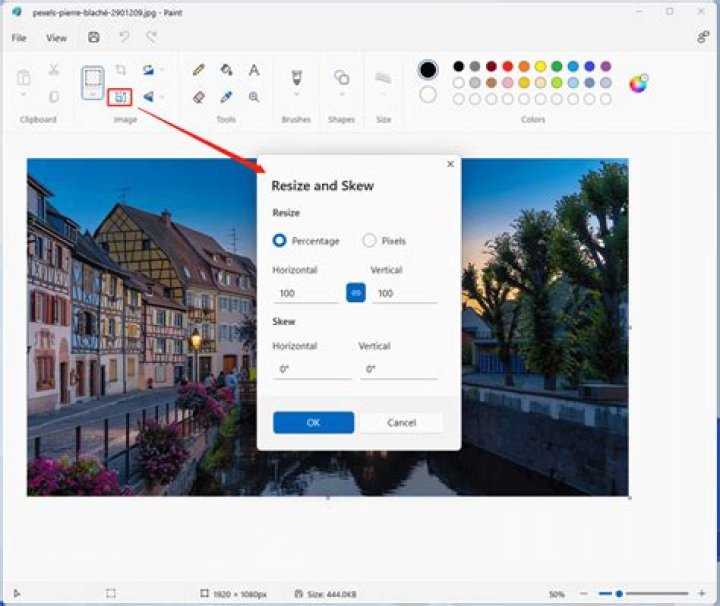Pick the orange color swatch
The height and width of the screenshot is (606, 720).
[524, 67]
